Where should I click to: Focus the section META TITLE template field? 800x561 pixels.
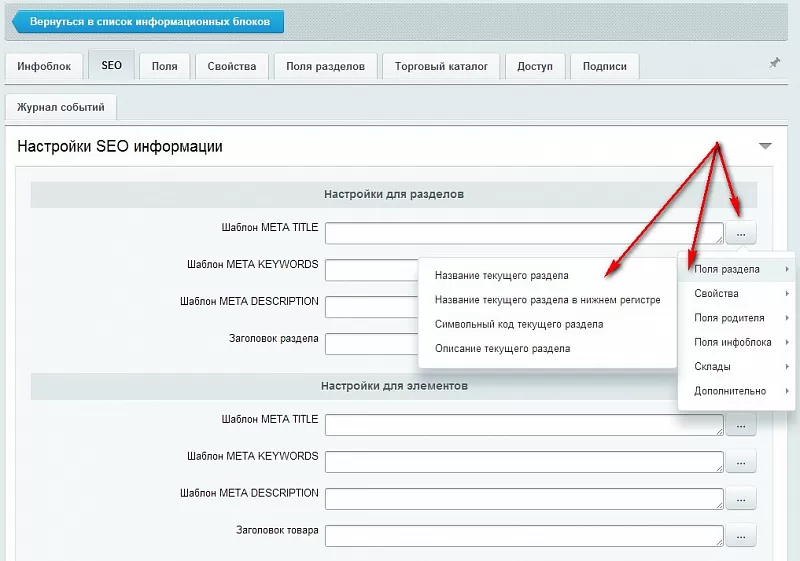(x=523, y=233)
